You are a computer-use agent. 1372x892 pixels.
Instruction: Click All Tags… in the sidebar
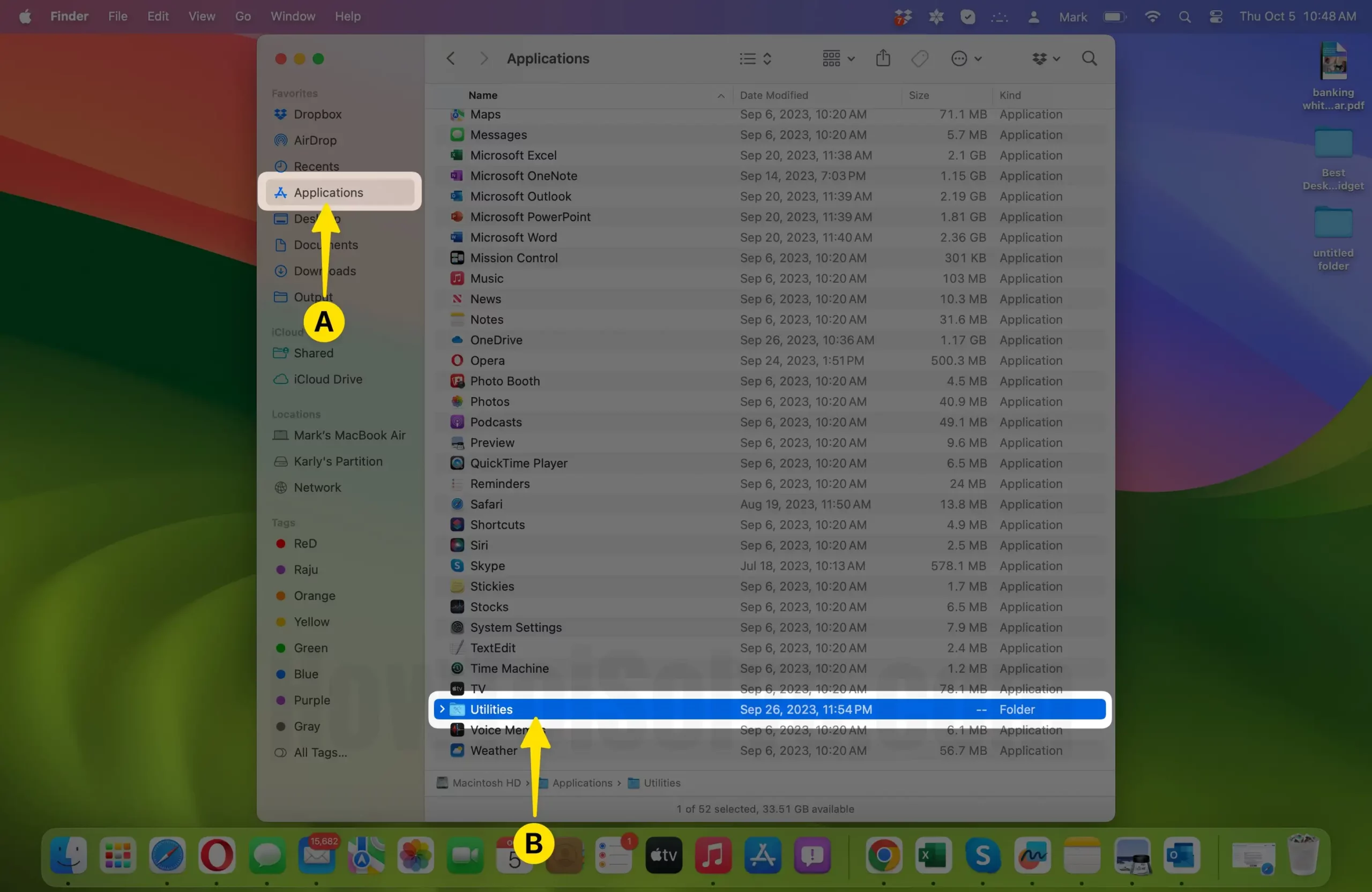320,753
